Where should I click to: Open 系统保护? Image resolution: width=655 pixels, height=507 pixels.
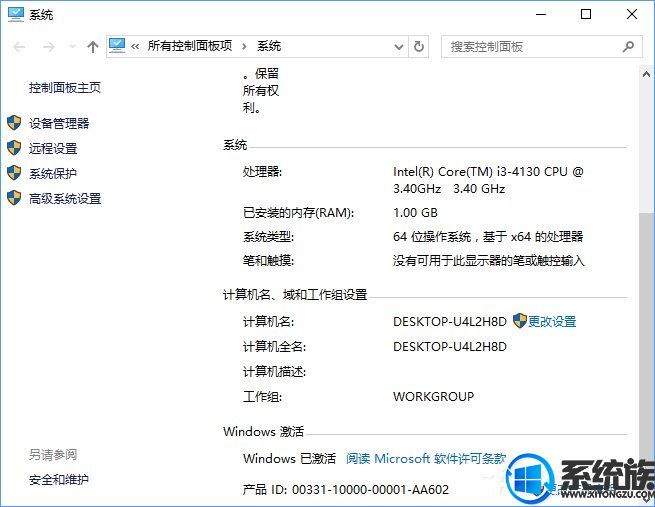[x=53, y=173]
